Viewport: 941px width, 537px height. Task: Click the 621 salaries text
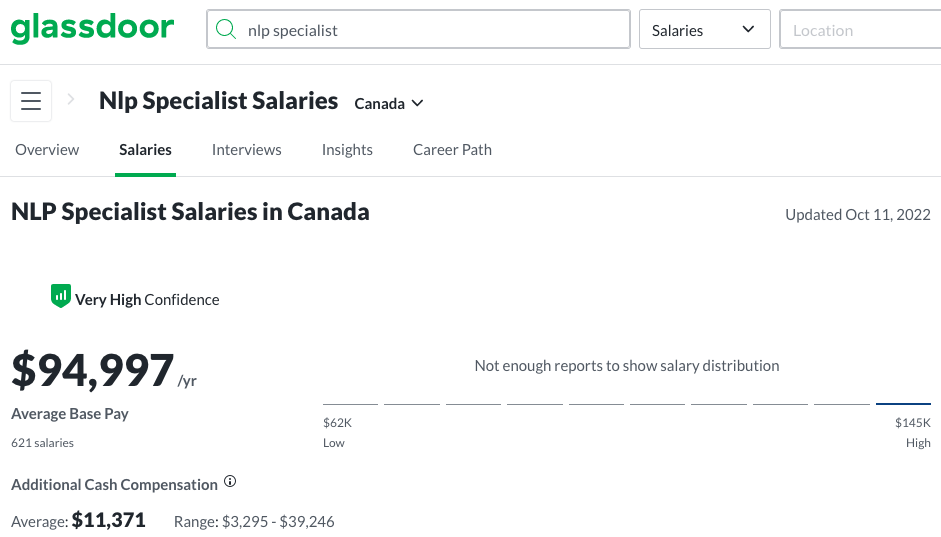click(x=43, y=443)
